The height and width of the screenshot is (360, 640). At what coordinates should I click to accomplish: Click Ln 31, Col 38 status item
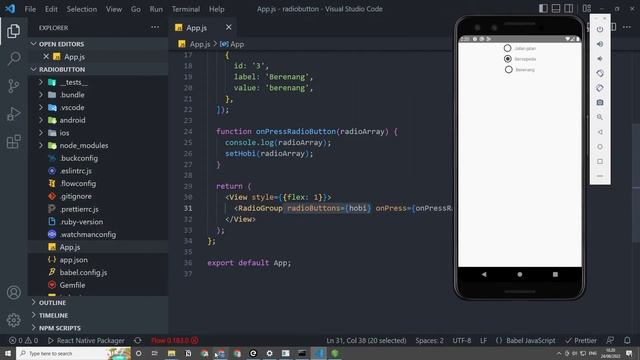coord(366,340)
